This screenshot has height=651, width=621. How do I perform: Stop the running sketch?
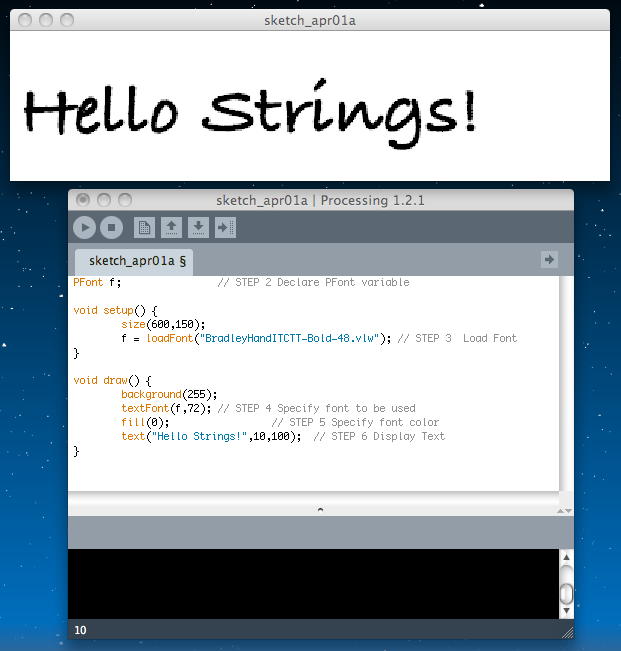(111, 228)
